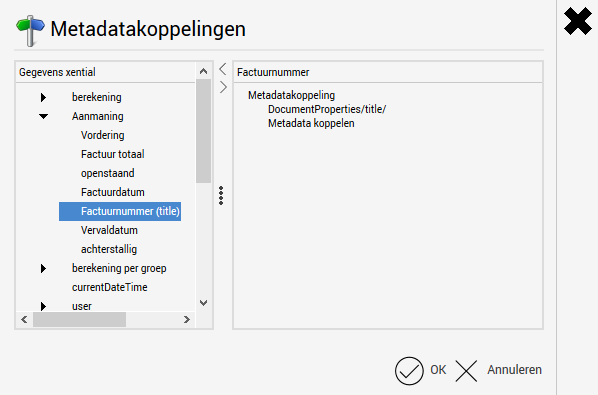Select Factuurdatum in the tree

pyautogui.click(x=113, y=192)
